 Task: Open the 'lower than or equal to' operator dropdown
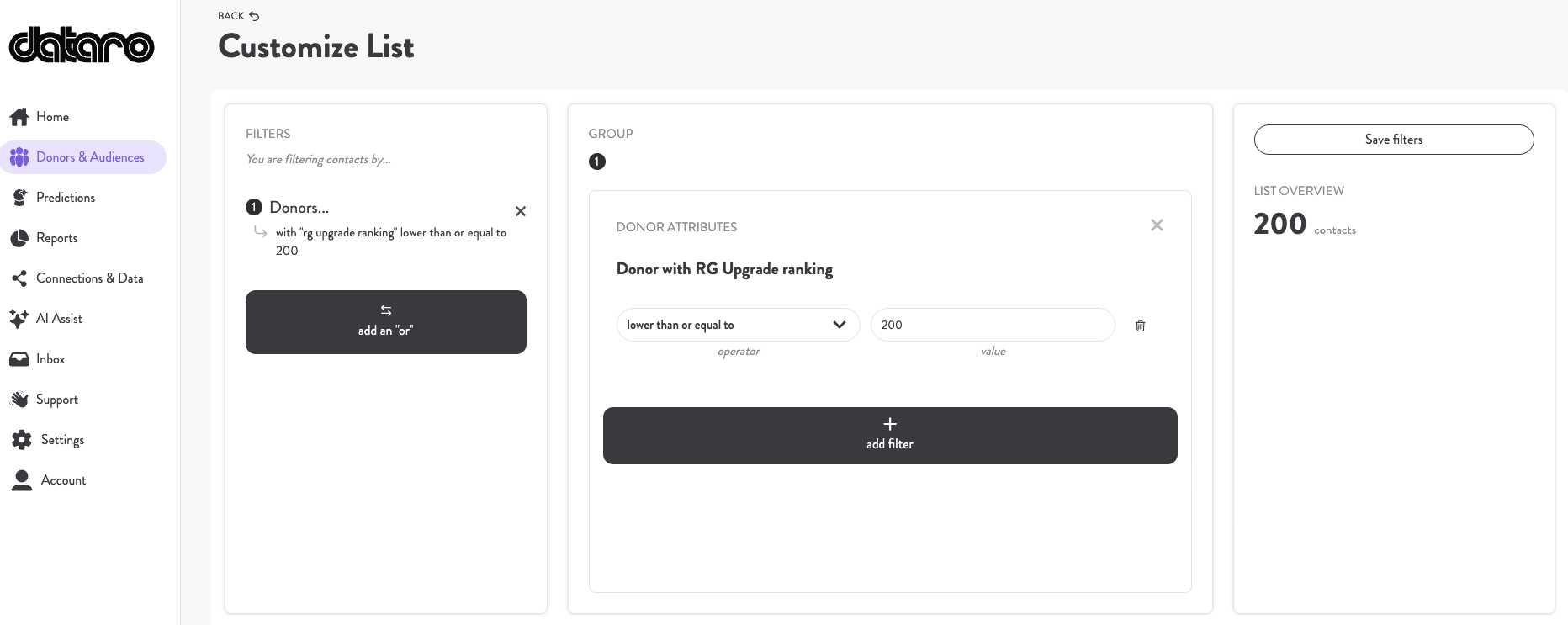coord(738,325)
